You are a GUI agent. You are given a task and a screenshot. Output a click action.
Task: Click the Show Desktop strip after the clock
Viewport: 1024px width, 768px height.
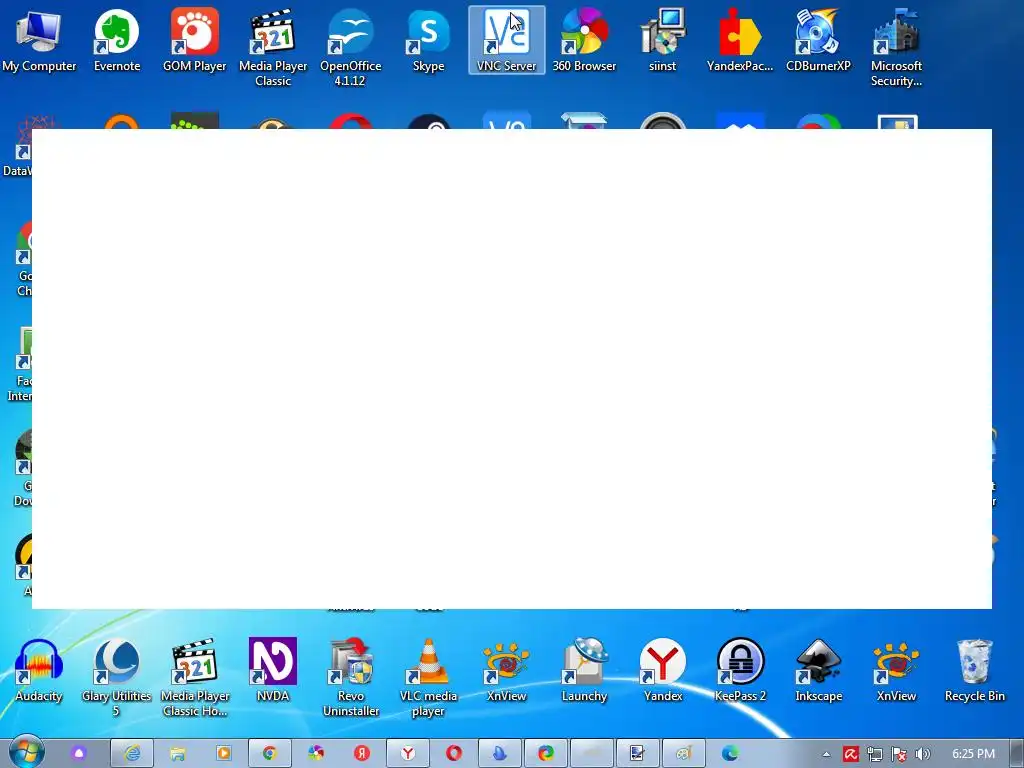1017,754
